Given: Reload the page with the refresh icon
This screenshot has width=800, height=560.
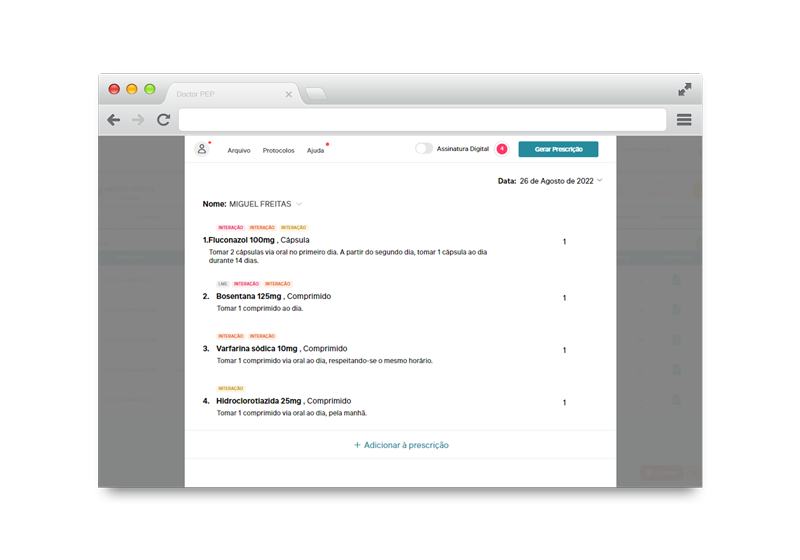Looking at the screenshot, I should pos(163,120).
